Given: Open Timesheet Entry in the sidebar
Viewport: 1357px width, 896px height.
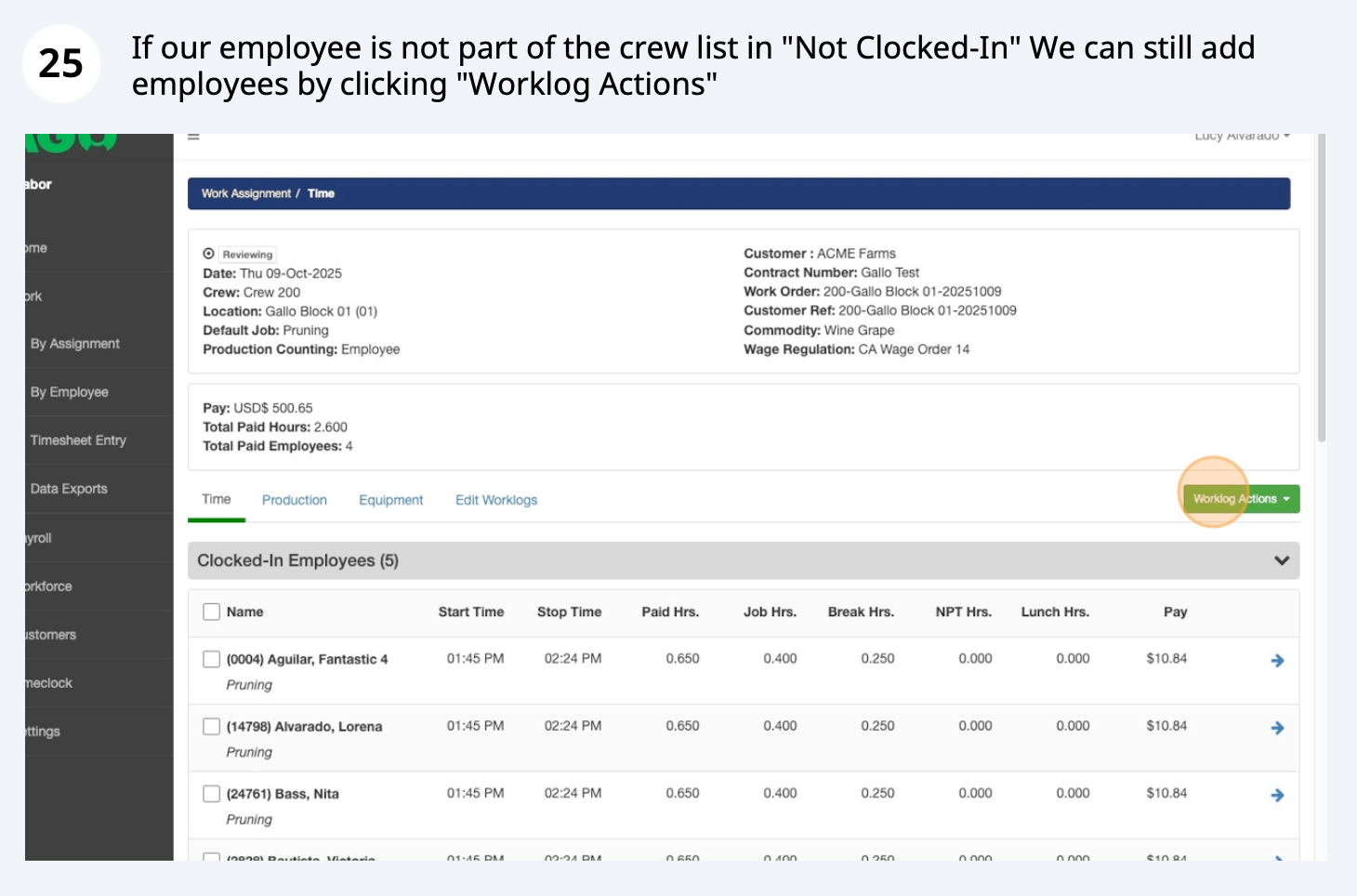Looking at the screenshot, I should [x=78, y=441].
